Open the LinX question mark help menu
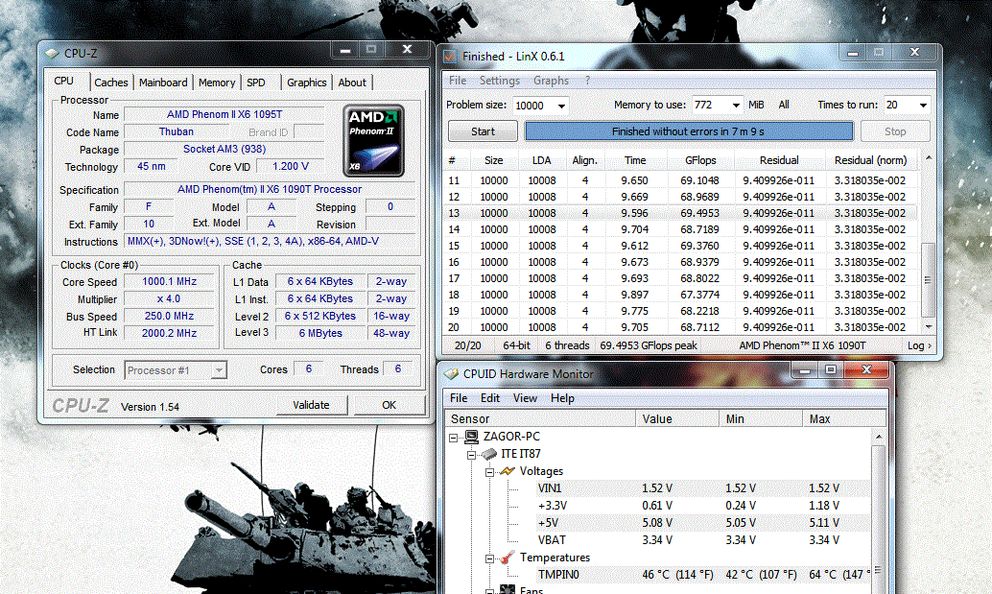This screenshot has width=992, height=594. click(587, 80)
